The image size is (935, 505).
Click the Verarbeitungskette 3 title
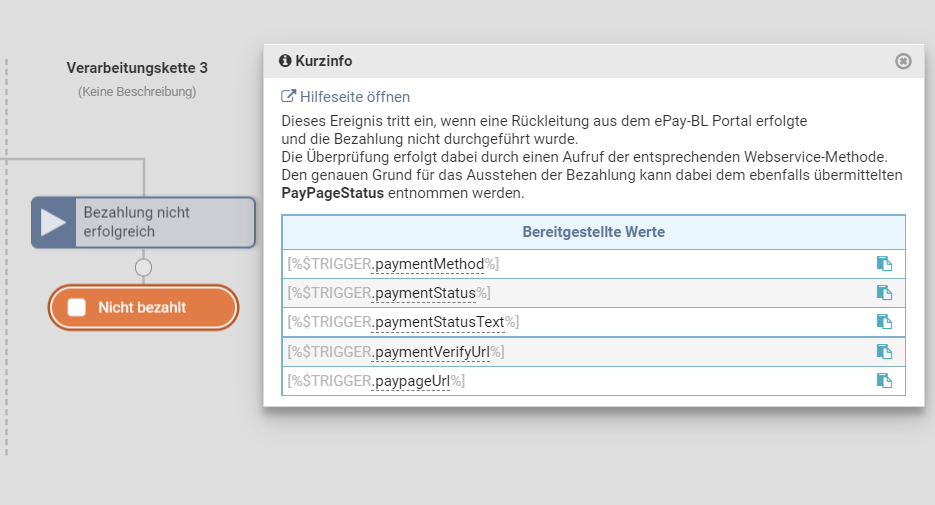(x=137, y=68)
